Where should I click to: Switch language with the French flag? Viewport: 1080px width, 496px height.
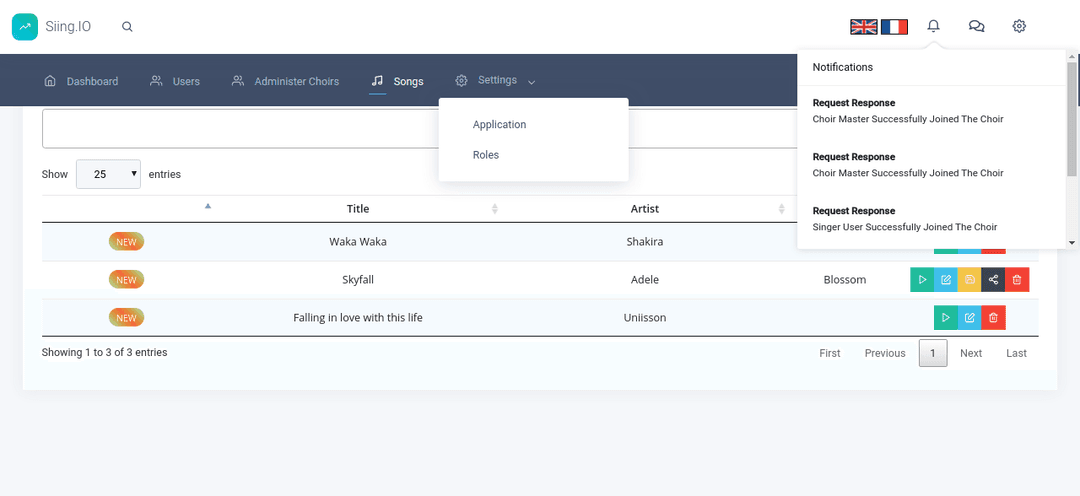pos(894,27)
